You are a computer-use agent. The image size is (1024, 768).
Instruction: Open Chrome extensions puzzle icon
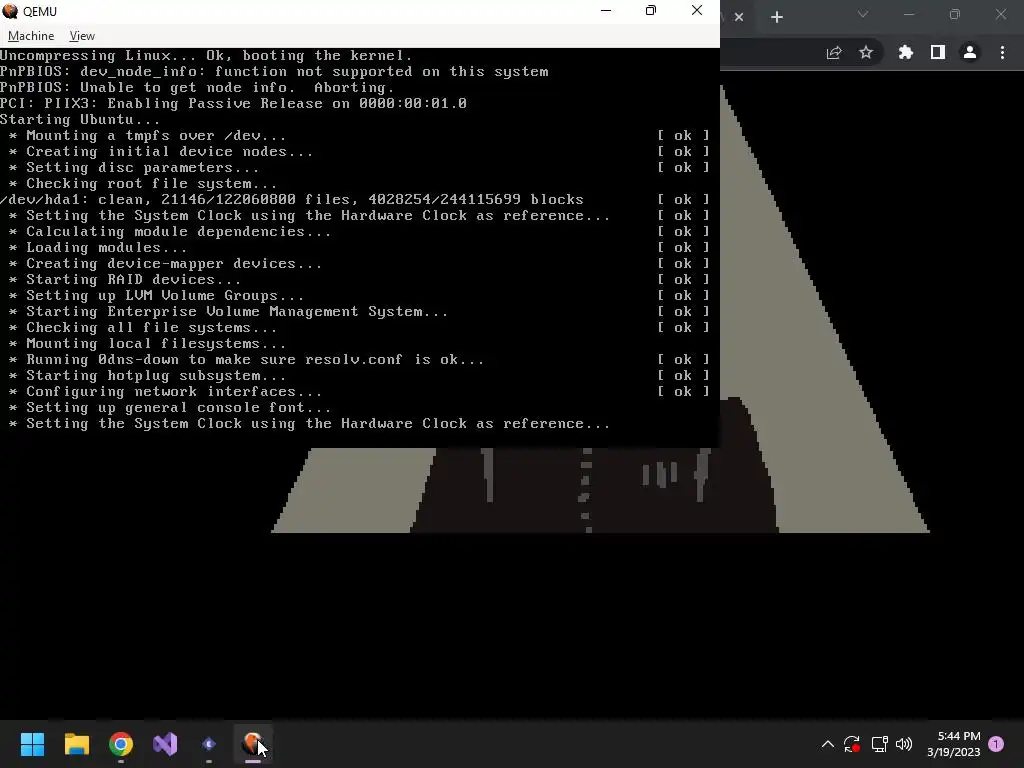(x=906, y=52)
